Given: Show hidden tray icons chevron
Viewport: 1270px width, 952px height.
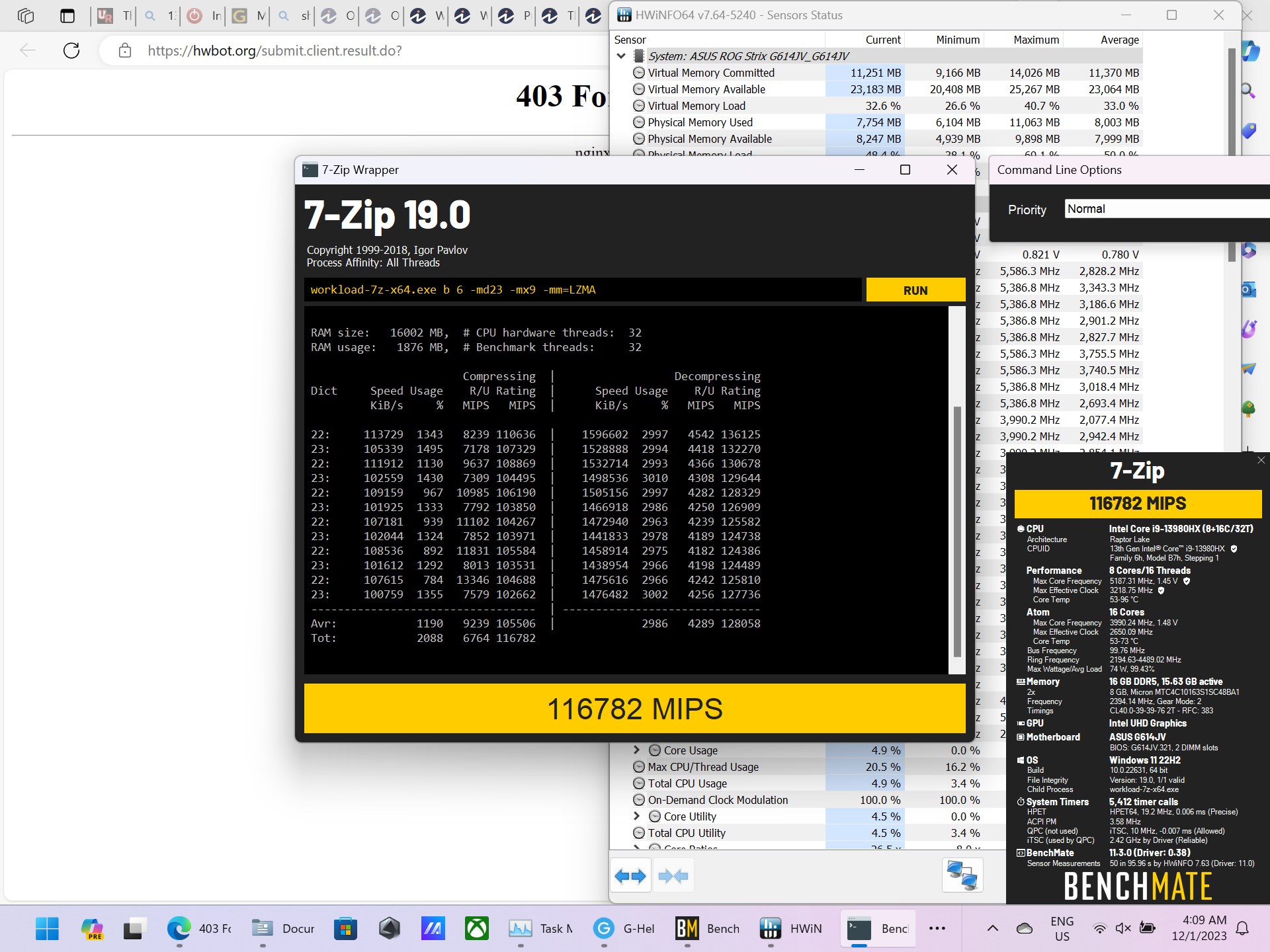Looking at the screenshot, I should [x=992, y=929].
